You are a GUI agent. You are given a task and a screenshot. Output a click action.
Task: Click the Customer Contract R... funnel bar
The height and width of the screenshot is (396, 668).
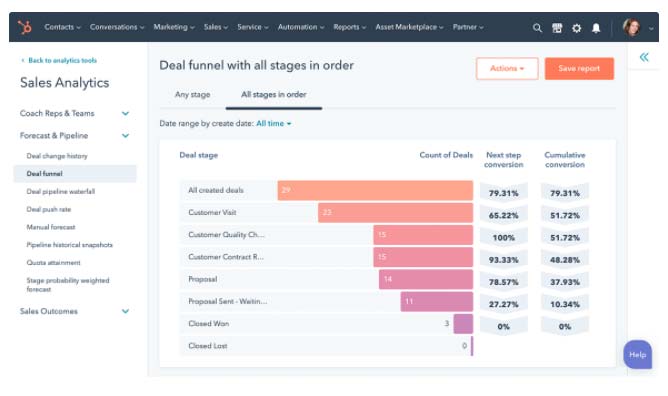coord(423,257)
